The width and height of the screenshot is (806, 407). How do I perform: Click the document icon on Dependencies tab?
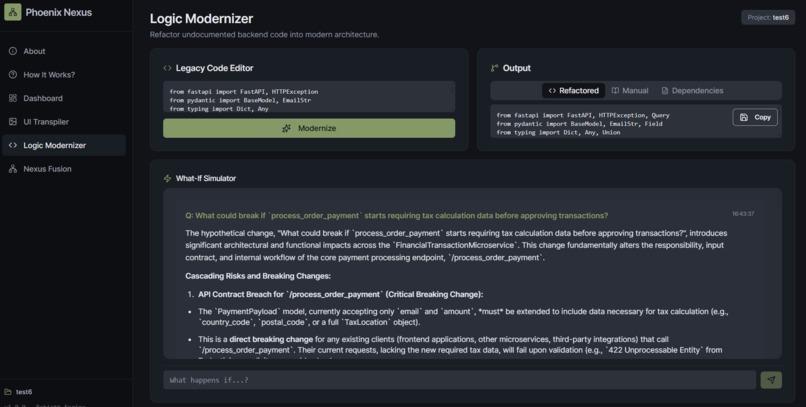click(665, 90)
